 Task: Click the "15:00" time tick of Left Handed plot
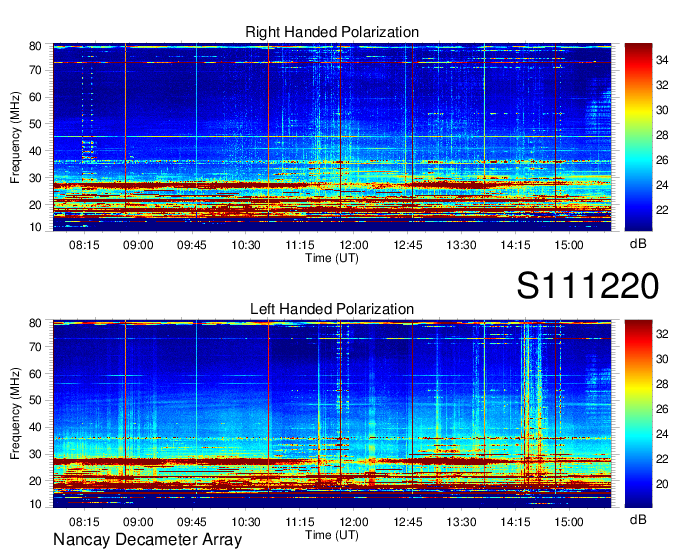point(569,522)
